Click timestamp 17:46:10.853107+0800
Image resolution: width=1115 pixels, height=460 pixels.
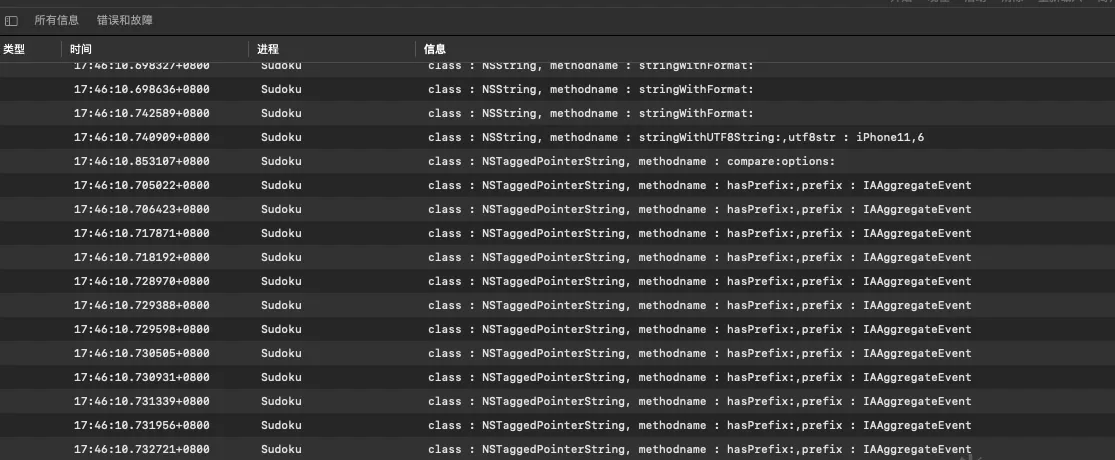142,161
